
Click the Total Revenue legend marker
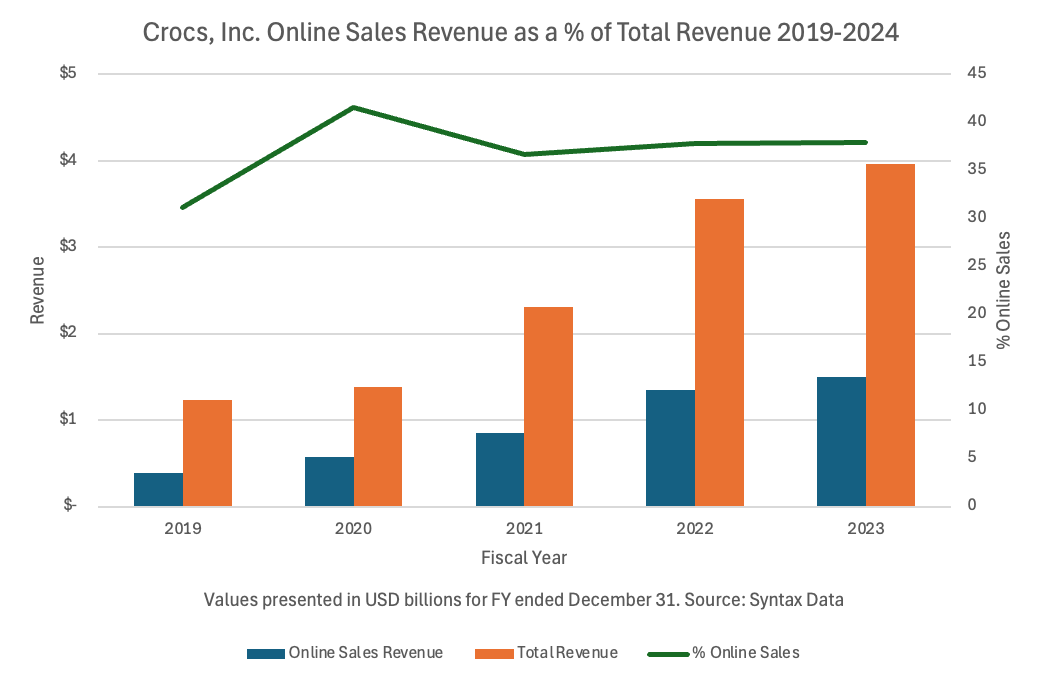492,652
